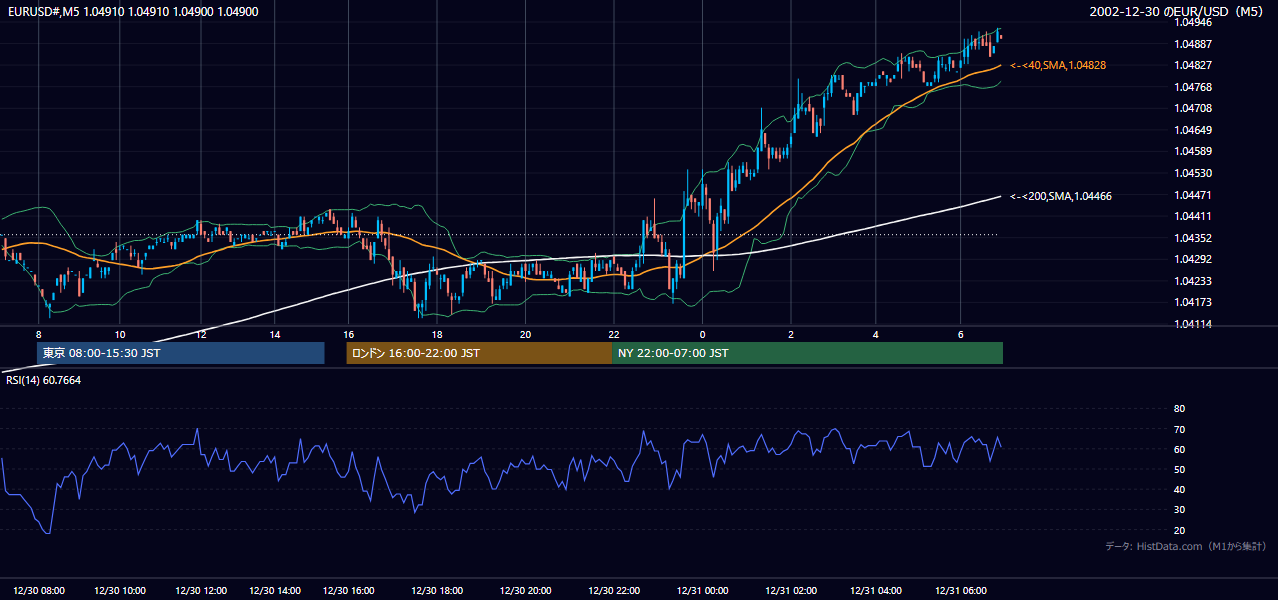Click the RSI(14) 60.7664 indicator label
The image size is (1278, 600).
[x=44, y=380]
